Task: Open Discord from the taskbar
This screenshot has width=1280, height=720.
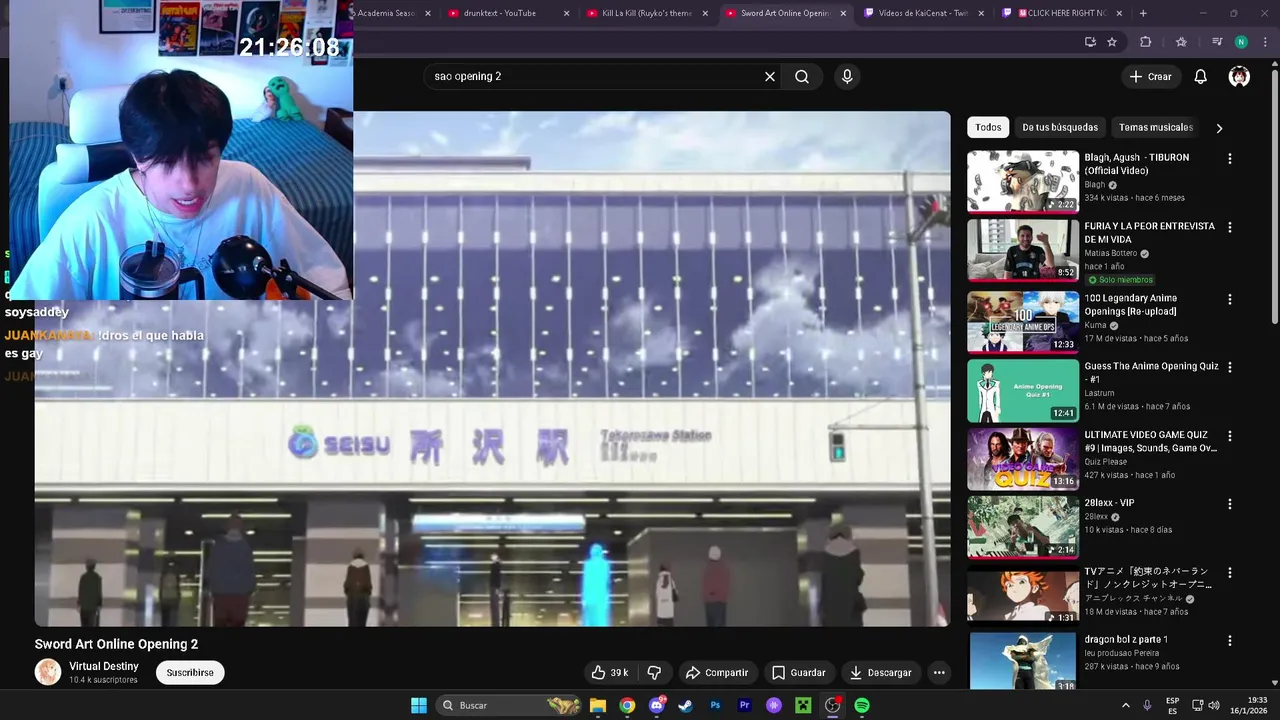Action: [657, 705]
